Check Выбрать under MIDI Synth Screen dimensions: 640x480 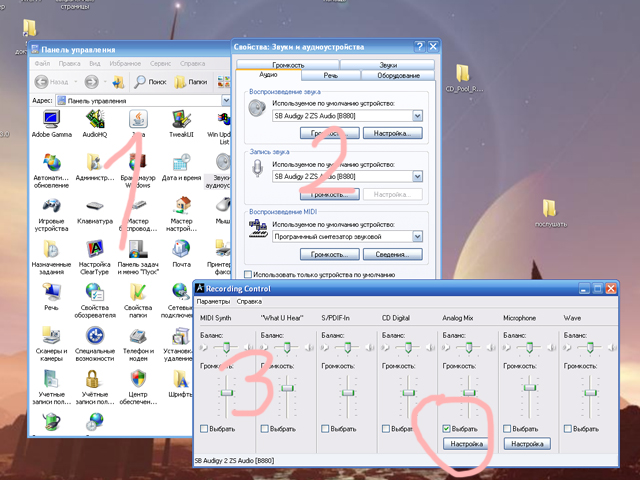[205, 429]
